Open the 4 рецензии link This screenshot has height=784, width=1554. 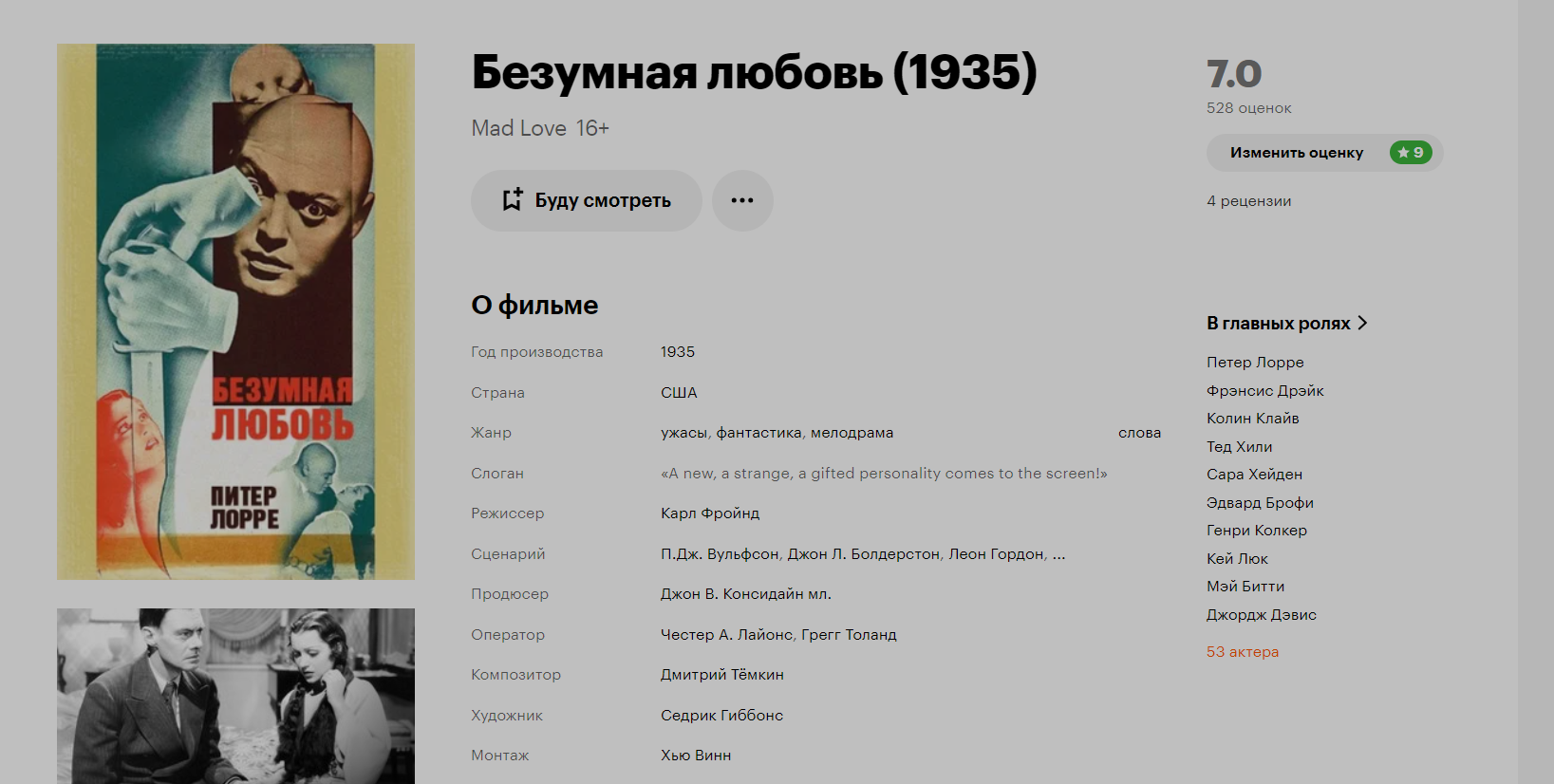coord(1248,201)
